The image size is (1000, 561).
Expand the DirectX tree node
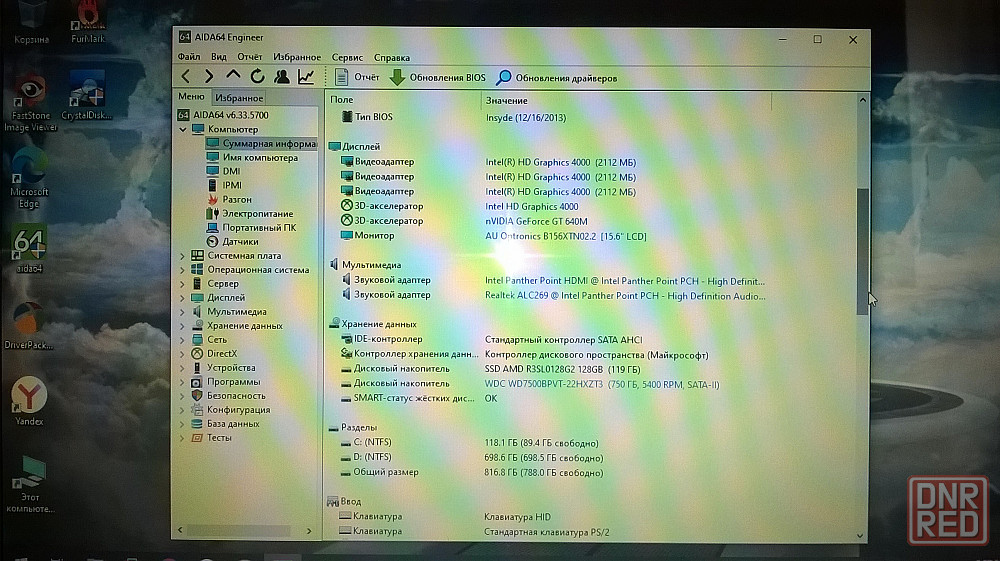pyautogui.click(x=182, y=354)
